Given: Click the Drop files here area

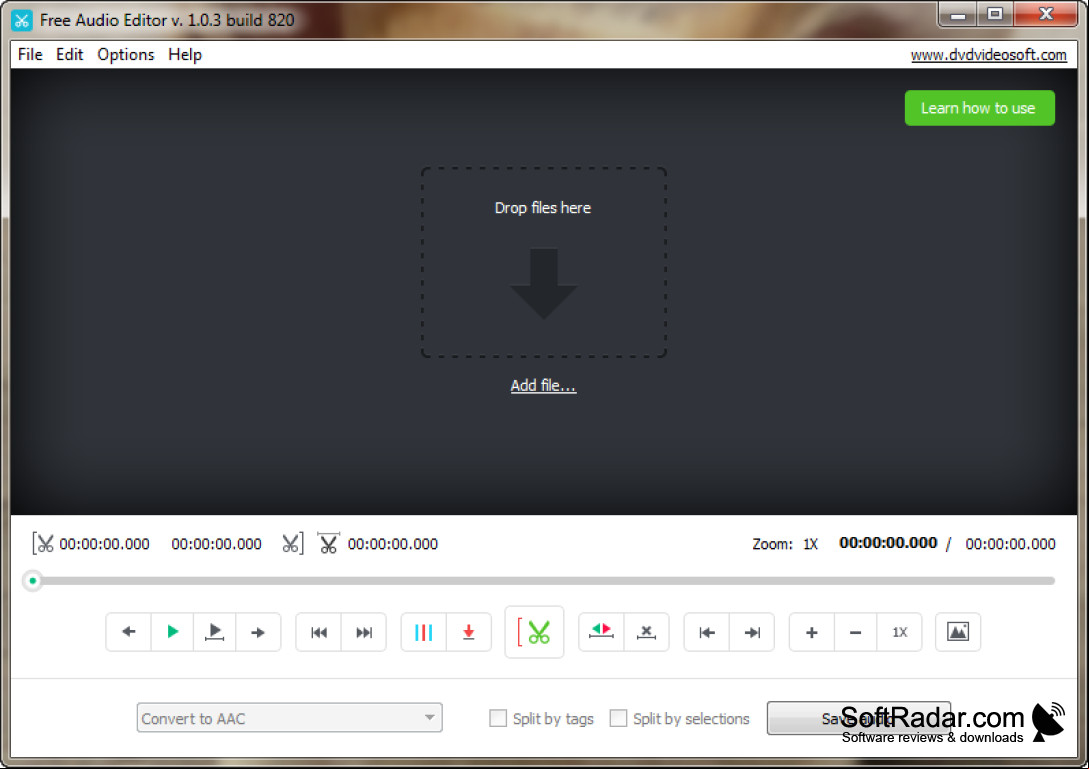Looking at the screenshot, I should [x=543, y=263].
